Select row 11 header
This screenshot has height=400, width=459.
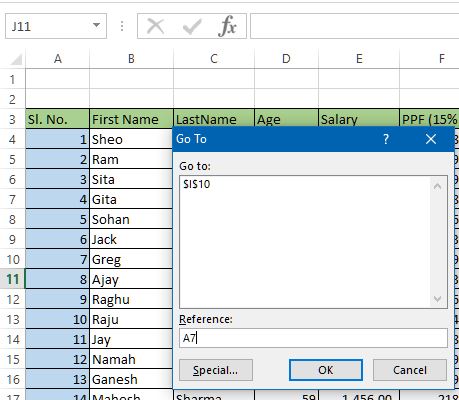point(13,279)
